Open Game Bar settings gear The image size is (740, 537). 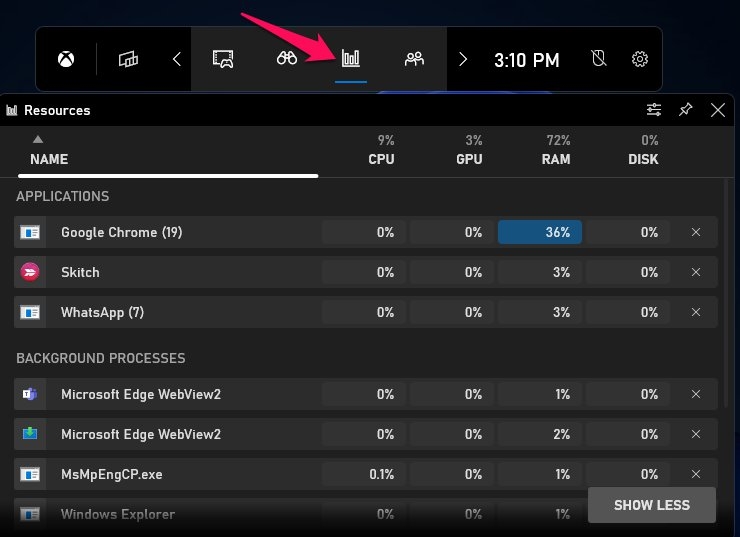click(x=640, y=59)
